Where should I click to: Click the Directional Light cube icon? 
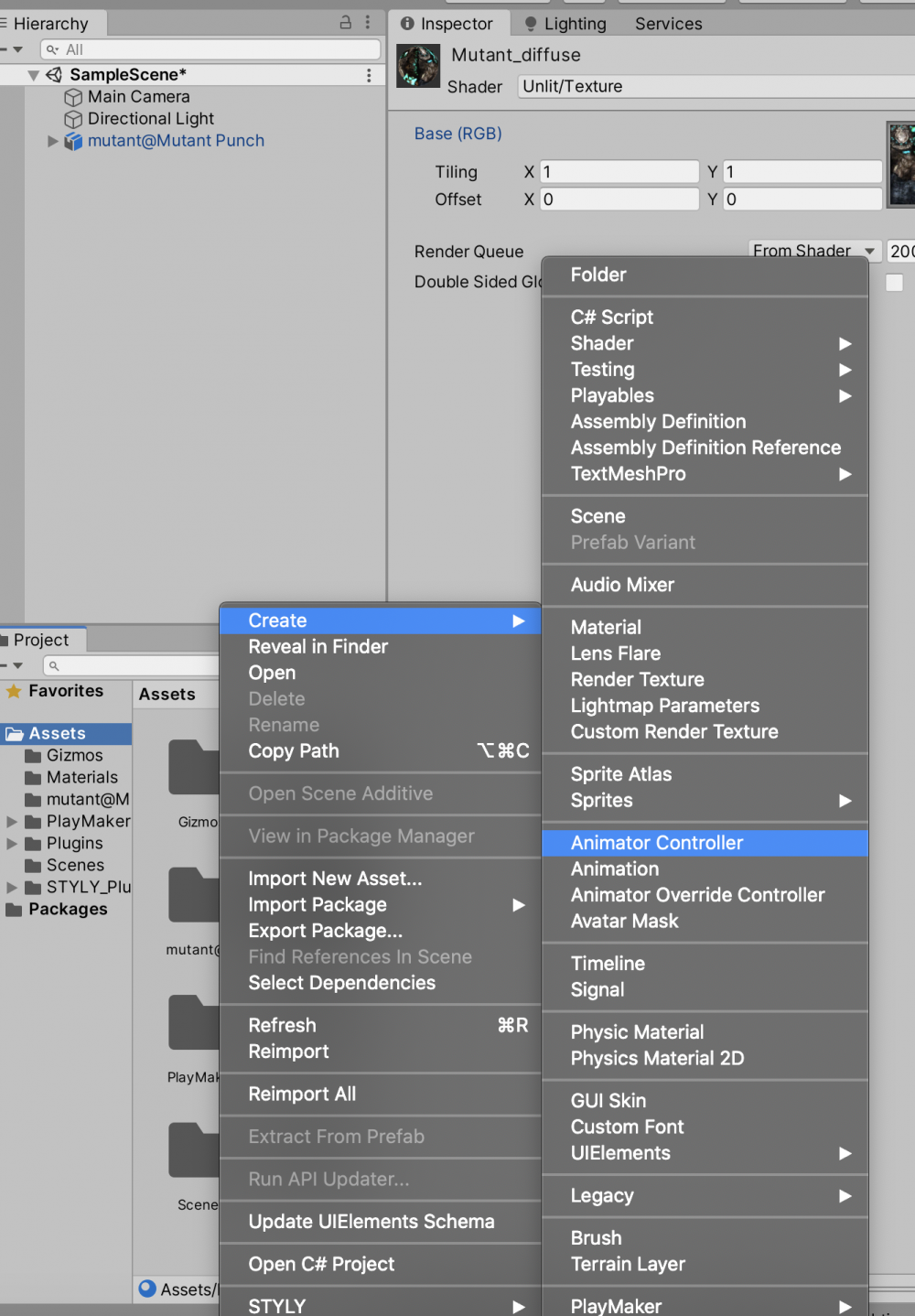pos(73,119)
